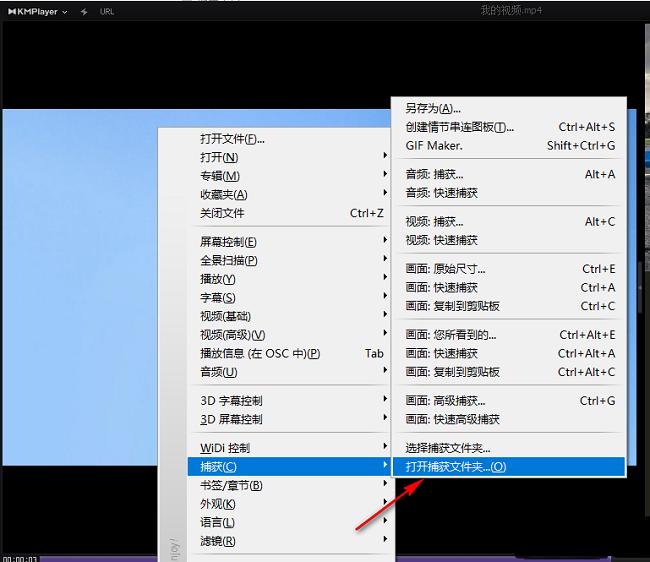Select 打开捕获文件夹 in the capture submenu
This screenshot has height=562, width=650.
pyautogui.click(x=456, y=467)
